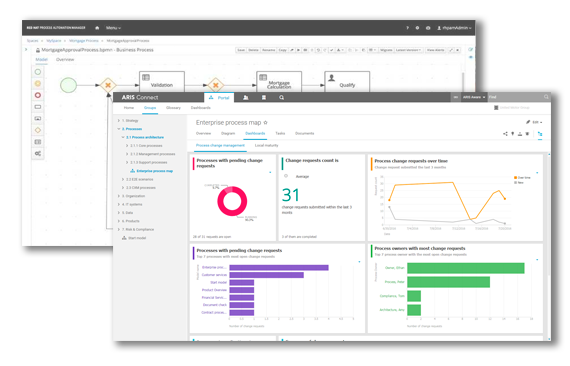
Task: Click the download icon in the fact sheet toolbar
Action: pyautogui.click(x=520, y=134)
